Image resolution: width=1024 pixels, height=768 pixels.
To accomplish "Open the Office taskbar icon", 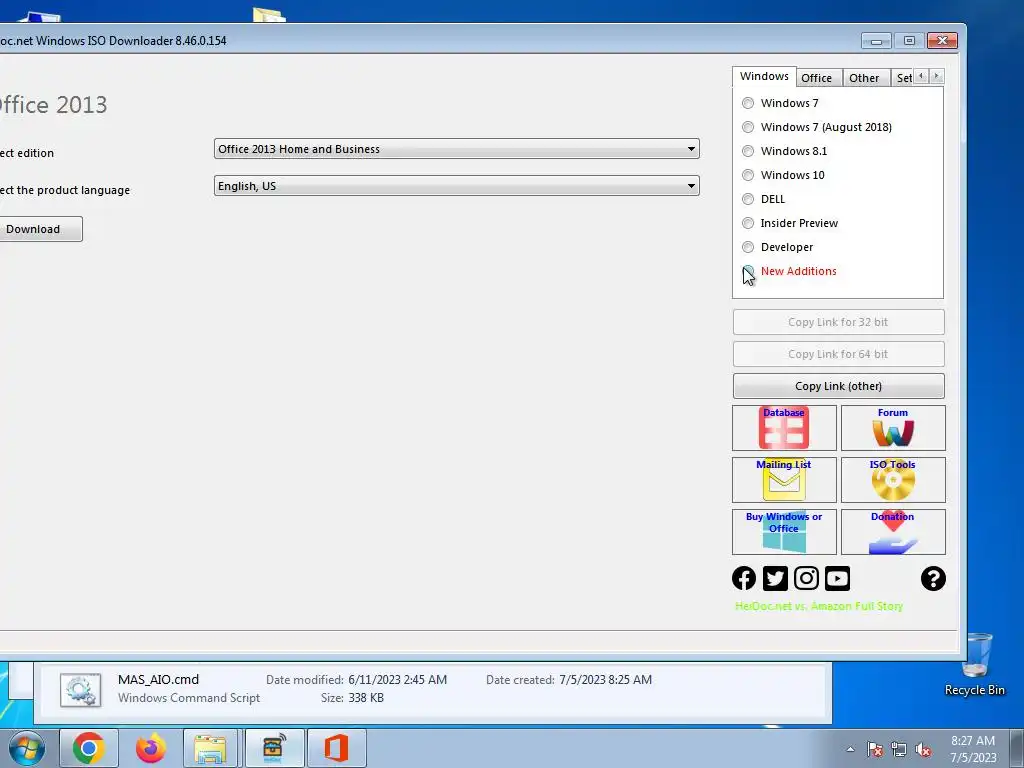I will [x=336, y=748].
